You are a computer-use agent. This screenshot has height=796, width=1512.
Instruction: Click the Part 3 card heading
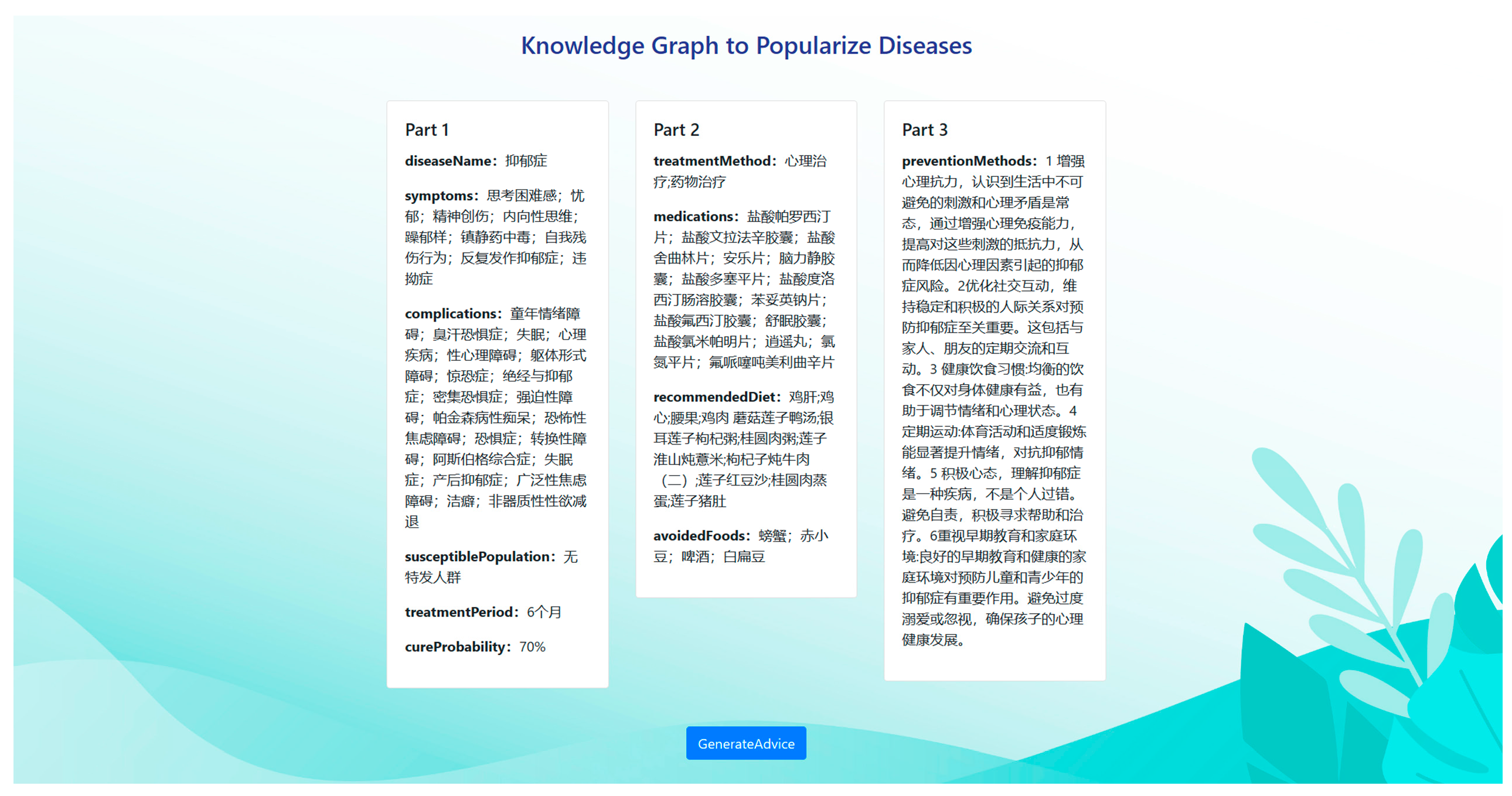point(924,129)
